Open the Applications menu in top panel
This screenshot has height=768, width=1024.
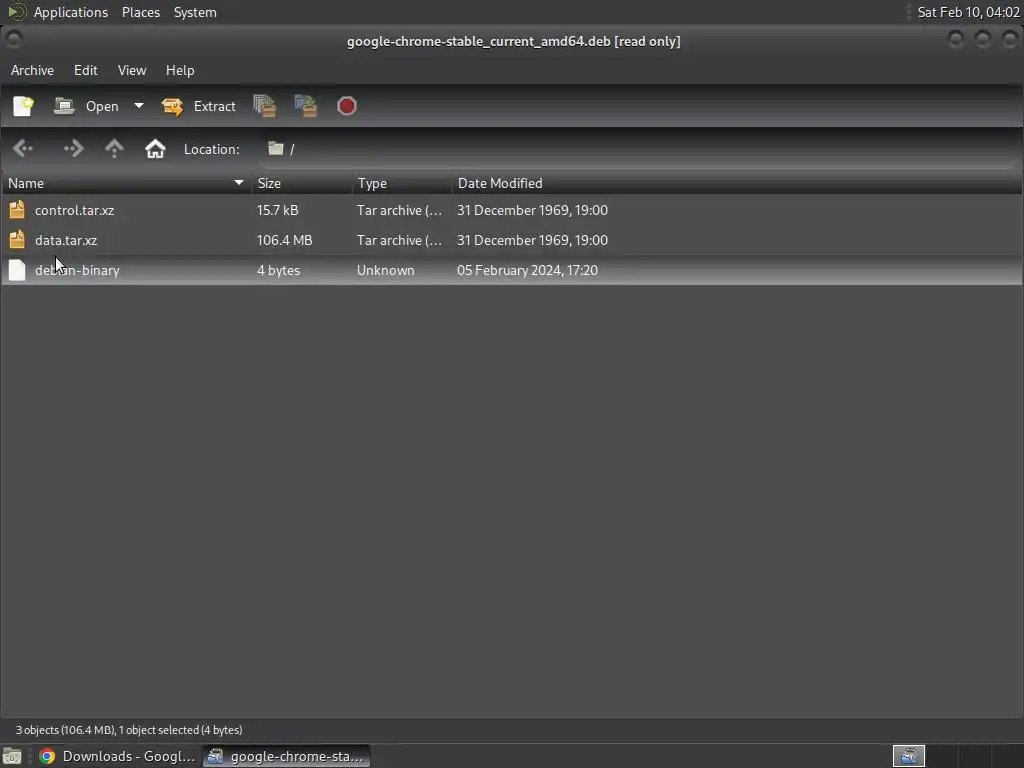[71, 12]
